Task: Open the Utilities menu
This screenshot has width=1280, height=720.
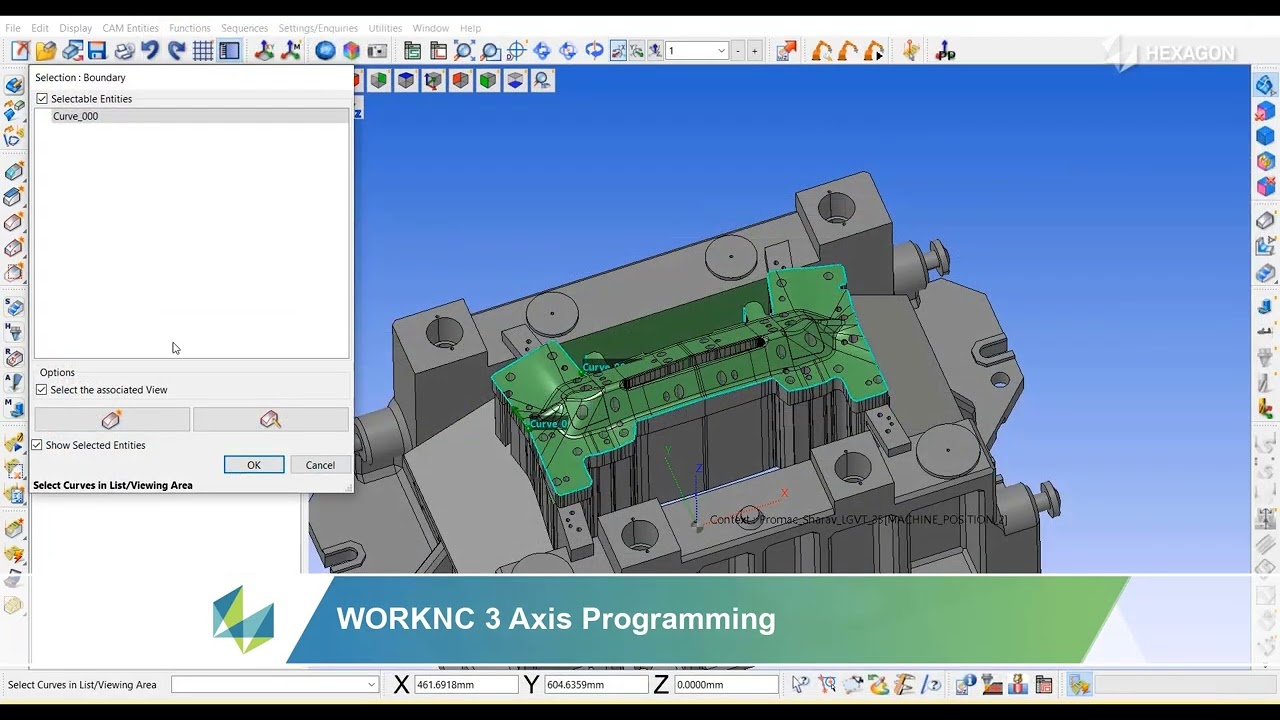Action: (x=385, y=28)
